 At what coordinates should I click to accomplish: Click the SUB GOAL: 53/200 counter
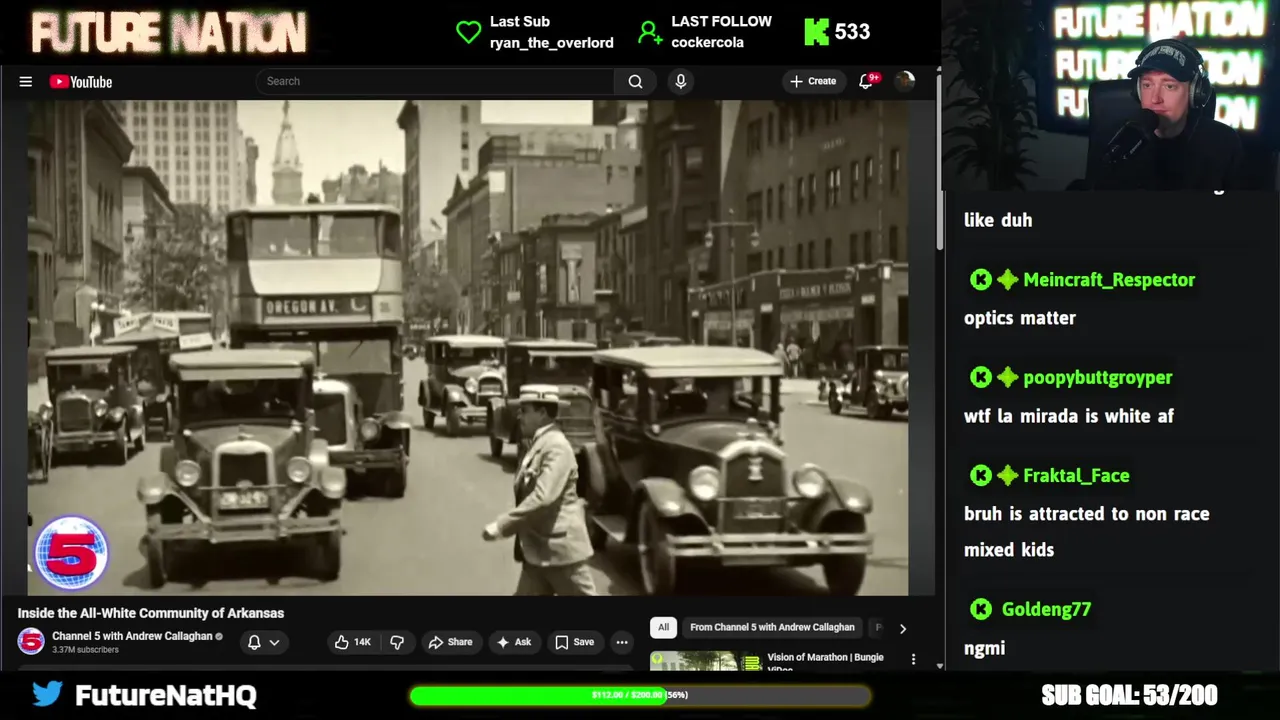[1129, 695]
